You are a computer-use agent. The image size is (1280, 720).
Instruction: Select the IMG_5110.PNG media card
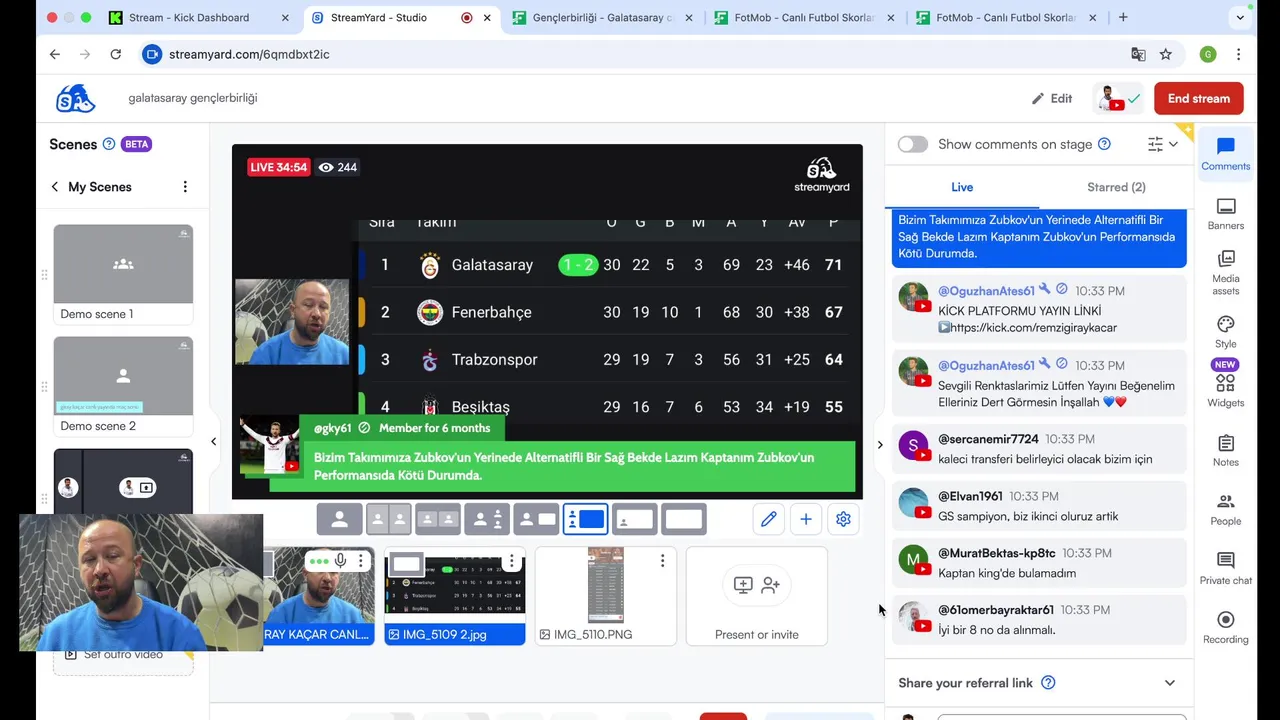[x=605, y=596]
